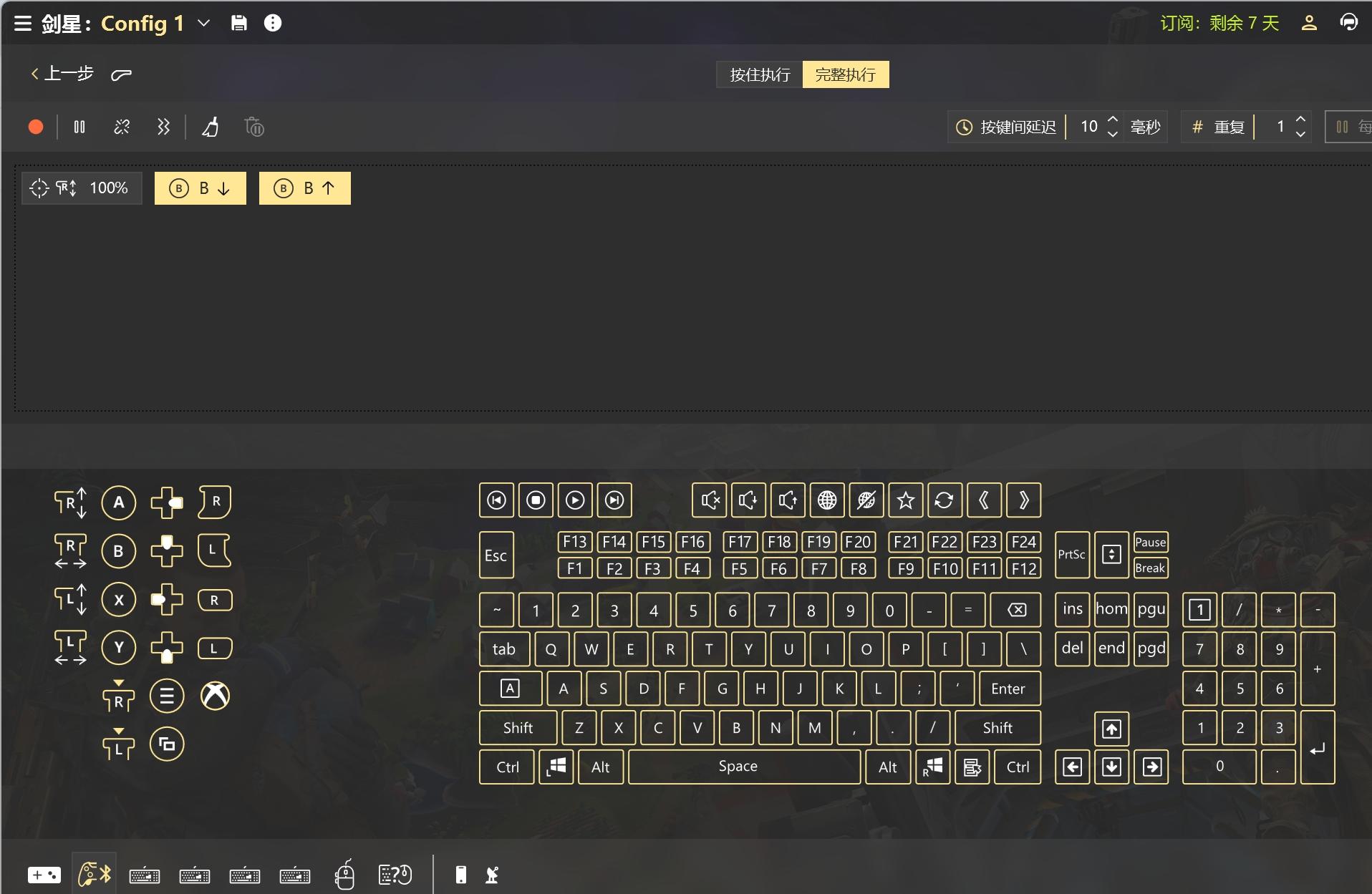Click the clear combo broom icon
The width and height of the screenshot is (1372, 894).
[x=211, y=127]
